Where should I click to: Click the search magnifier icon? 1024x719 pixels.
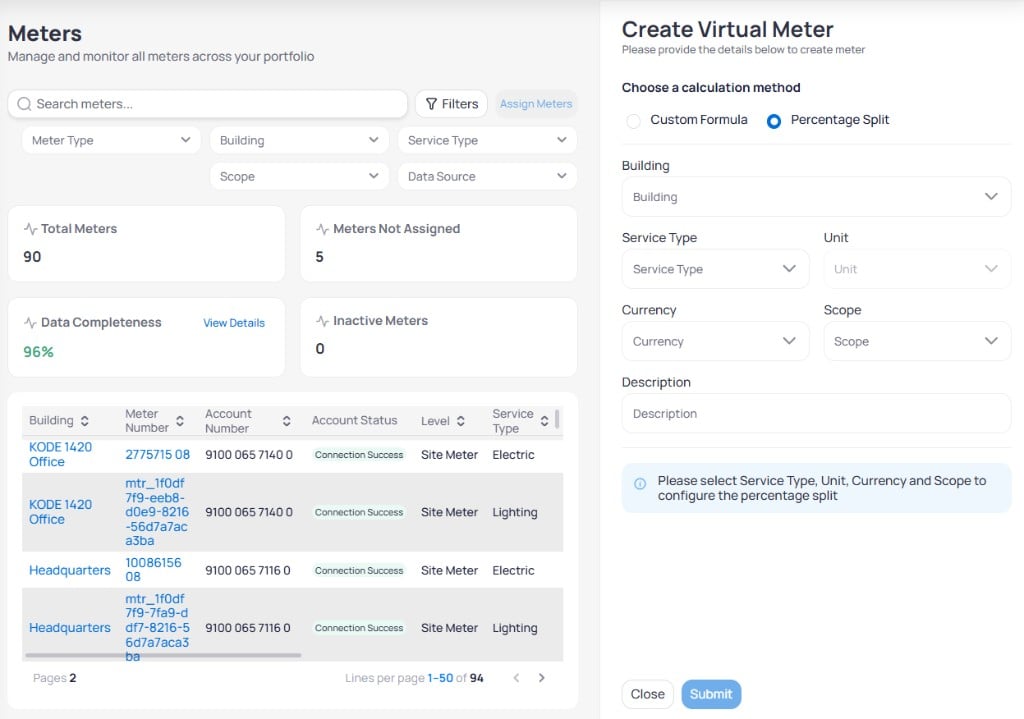click(x=24, y=104)
